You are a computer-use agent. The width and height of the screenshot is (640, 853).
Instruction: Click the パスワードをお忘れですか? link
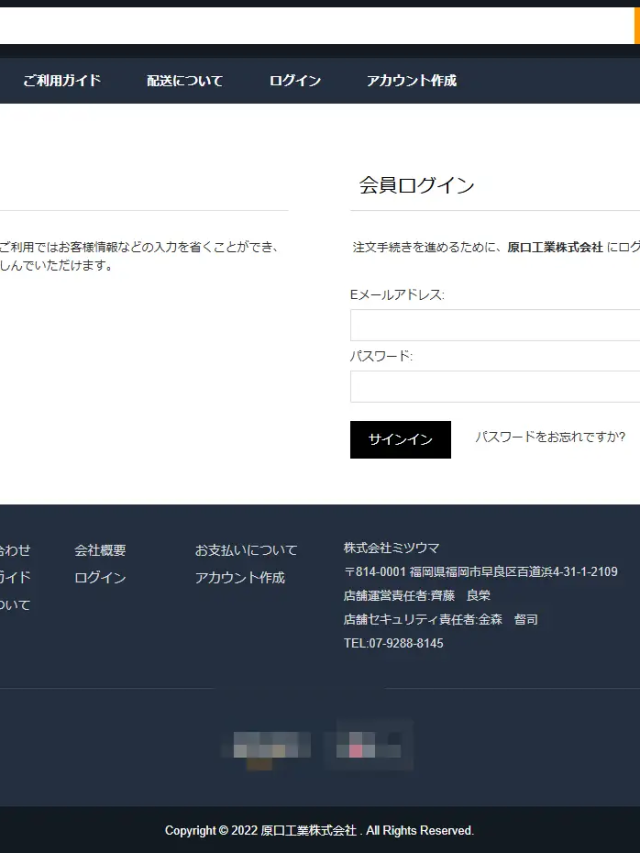point(550,437)
